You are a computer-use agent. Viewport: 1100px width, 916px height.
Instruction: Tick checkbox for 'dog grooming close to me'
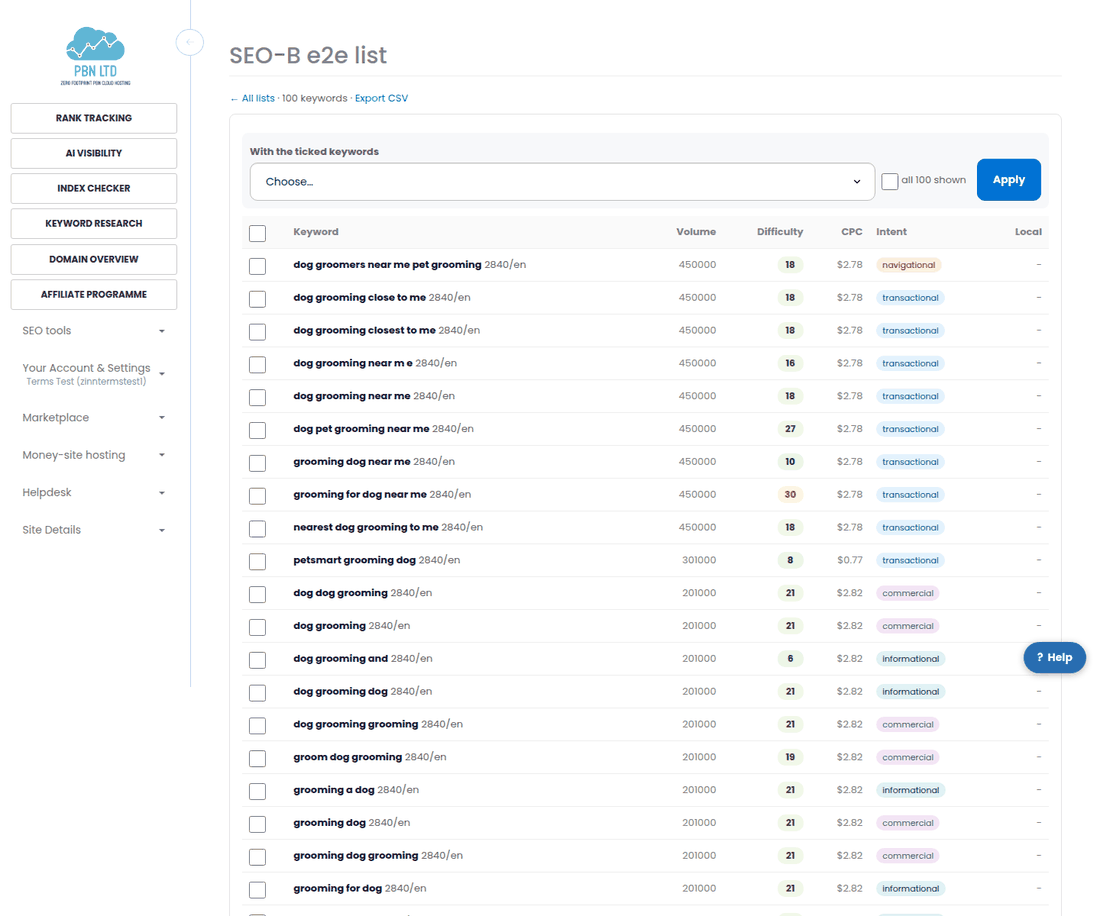coord(257,299)
